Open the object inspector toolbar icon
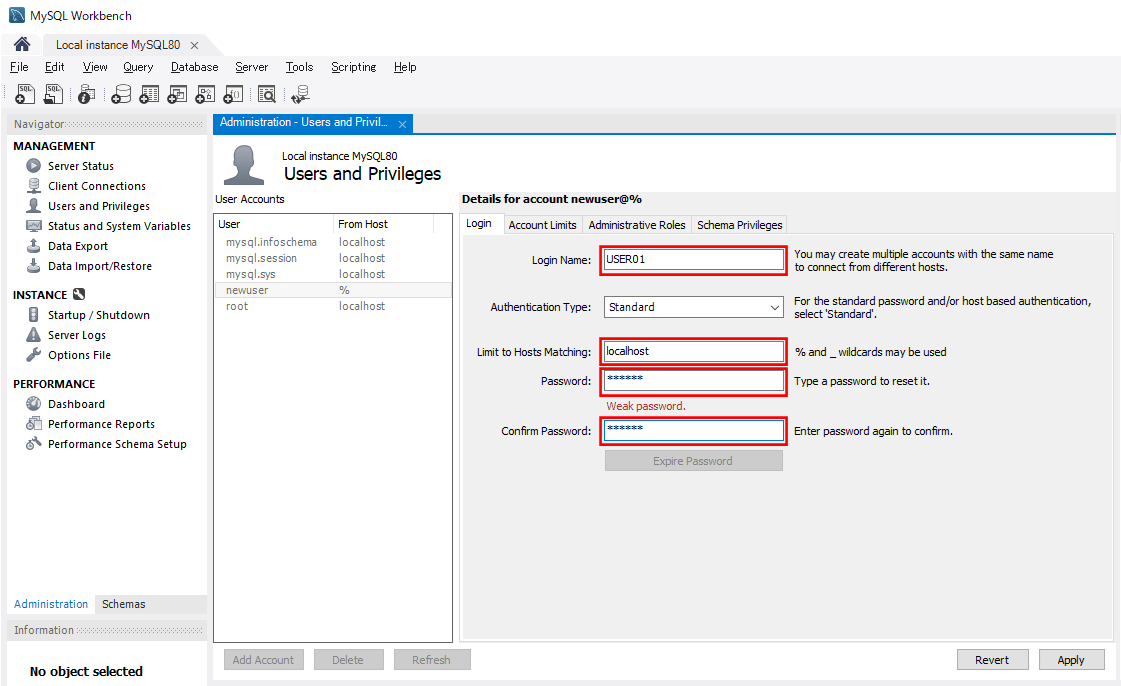The width and height of the screenshot is (1121, 686). (87, 94)
